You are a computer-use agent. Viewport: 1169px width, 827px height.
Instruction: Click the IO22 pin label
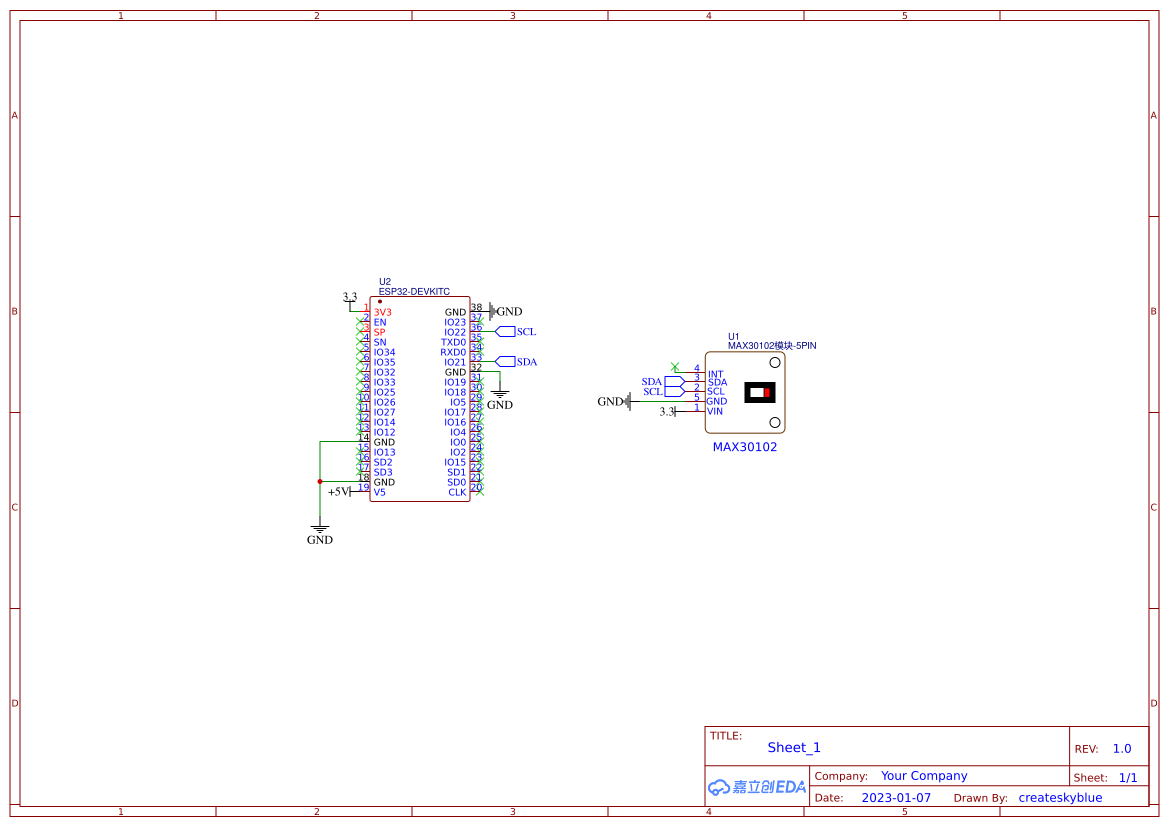(455, 333)
